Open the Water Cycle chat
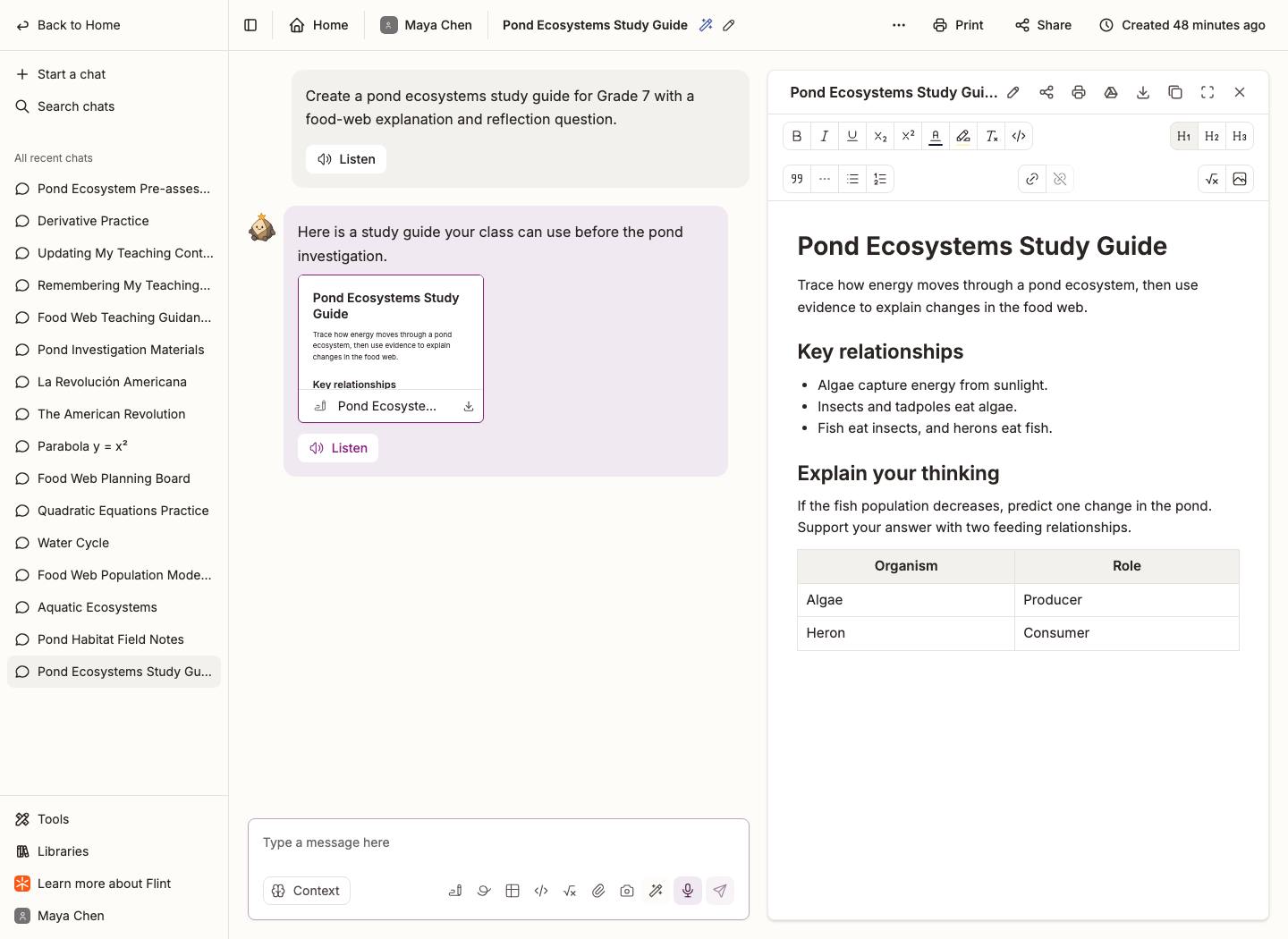 pos(114,543)
